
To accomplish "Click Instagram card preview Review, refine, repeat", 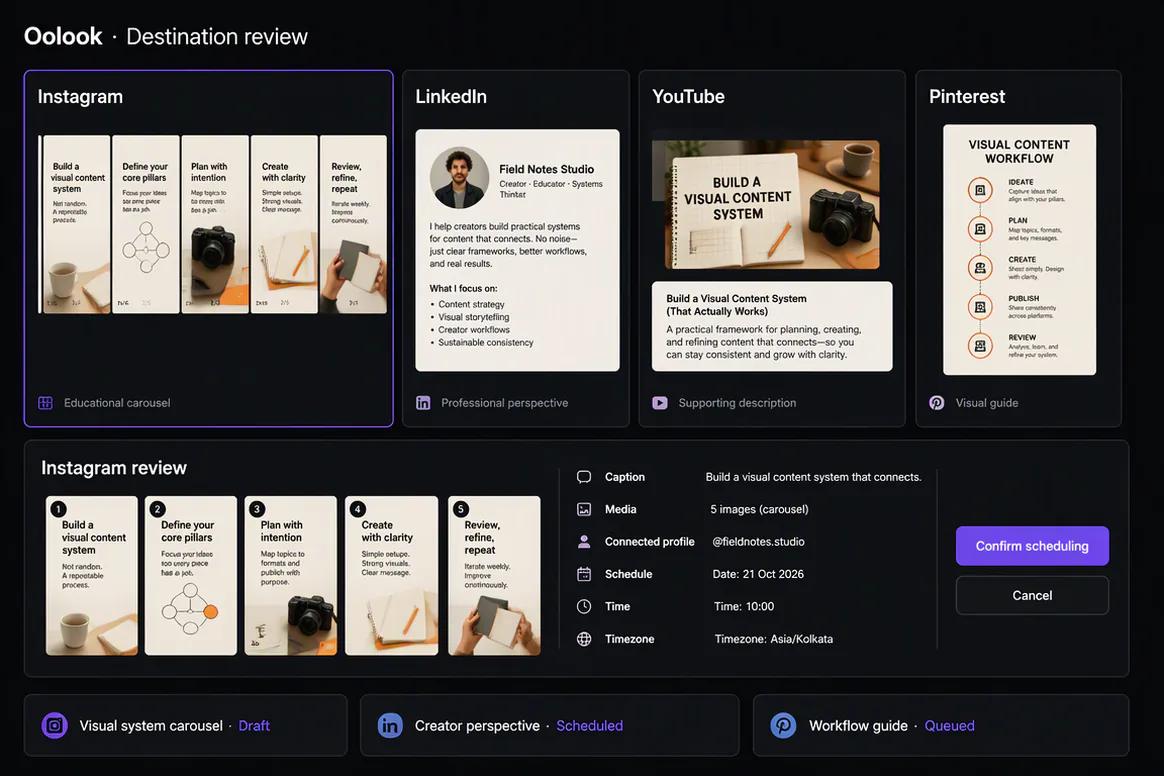I will [x=353, y=224].
